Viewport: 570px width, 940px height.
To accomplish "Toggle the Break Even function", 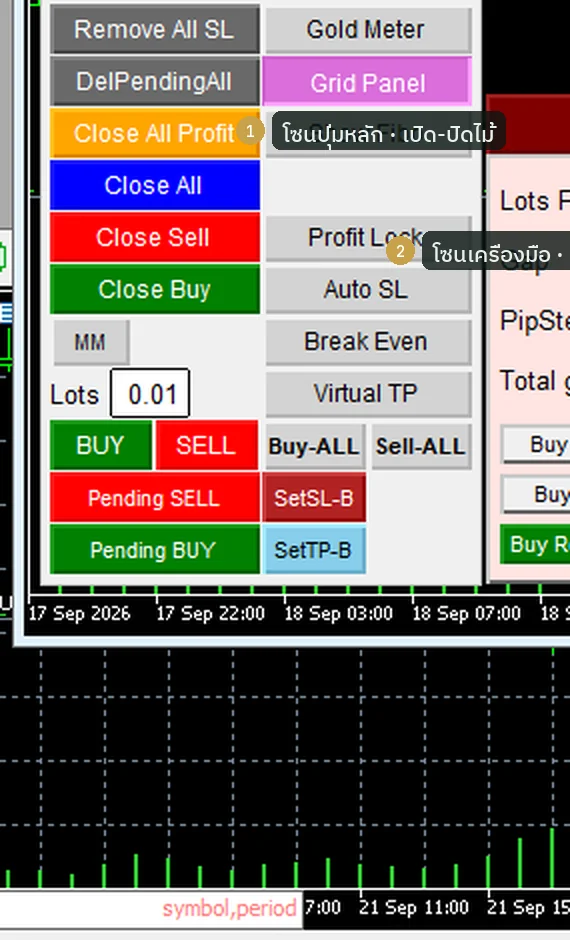I will [368, 342].
